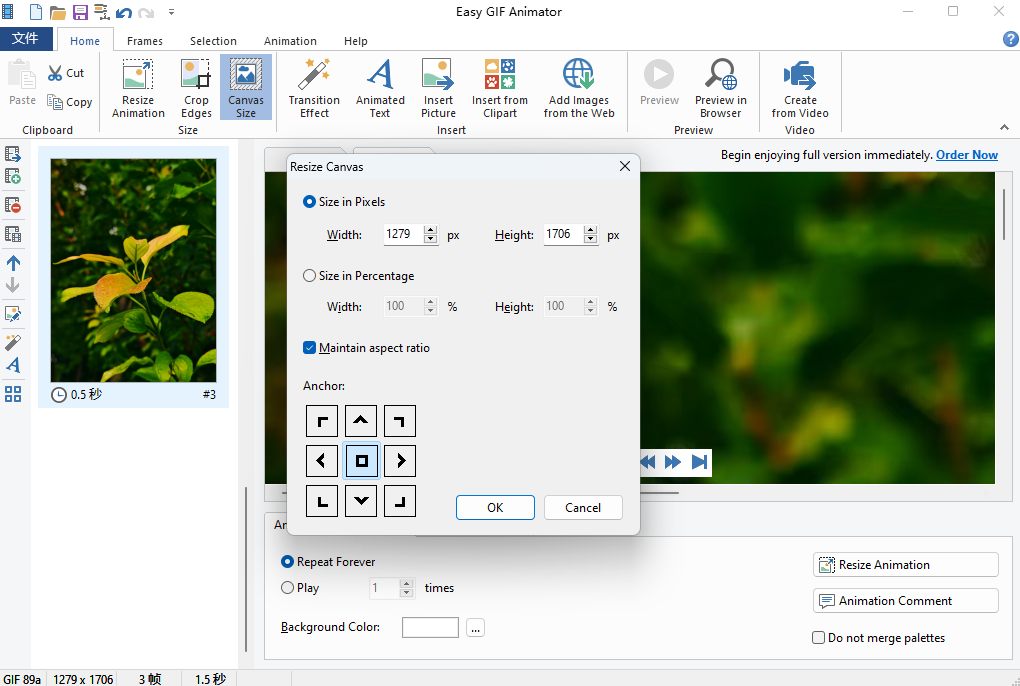The height and width of the screenshot is (686, 1020).
Task: Select the Crop Edges tool
Action: click(x=196, y=87)
